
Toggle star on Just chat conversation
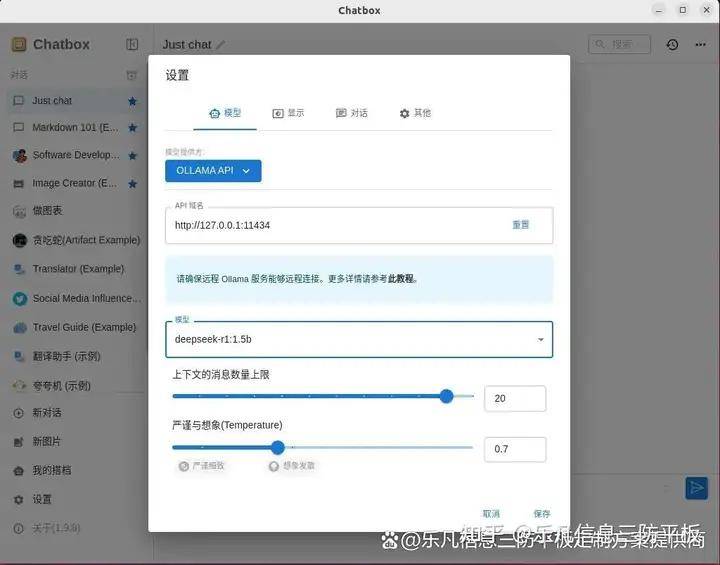tap(132, 101)
